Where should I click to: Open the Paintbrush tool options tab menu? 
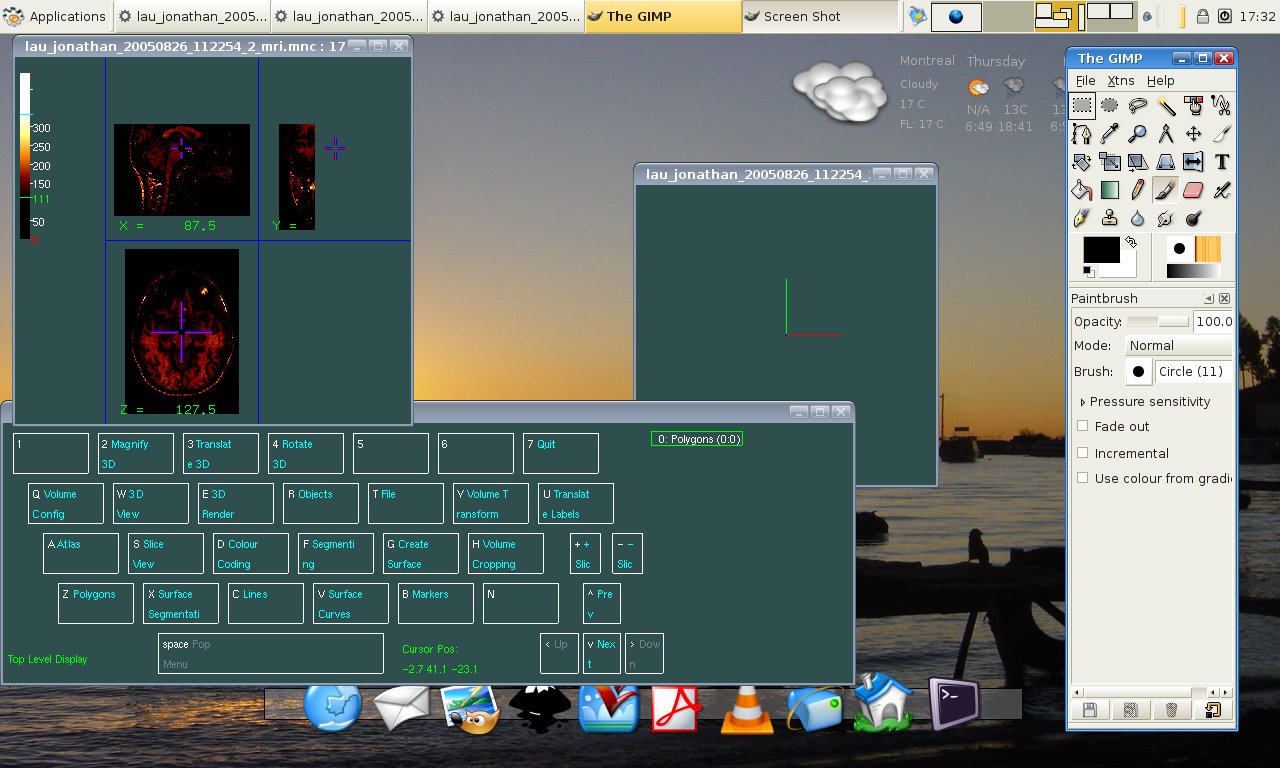click(x=1209, y=299)
